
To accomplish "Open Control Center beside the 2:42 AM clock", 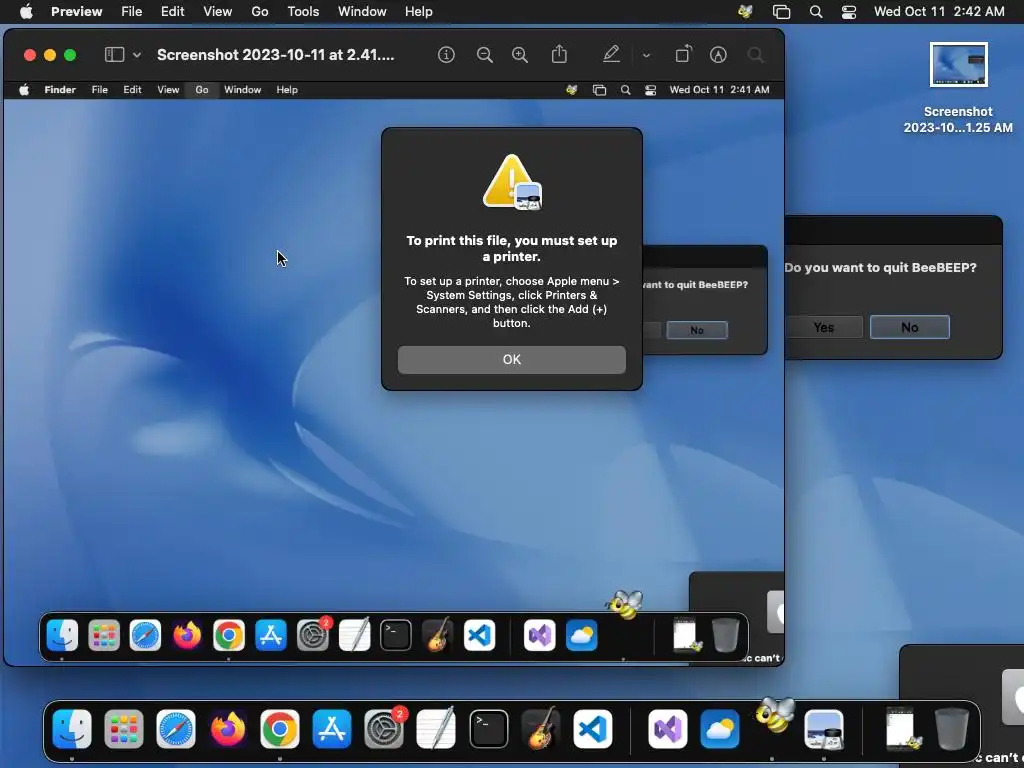I will (848, 12).
